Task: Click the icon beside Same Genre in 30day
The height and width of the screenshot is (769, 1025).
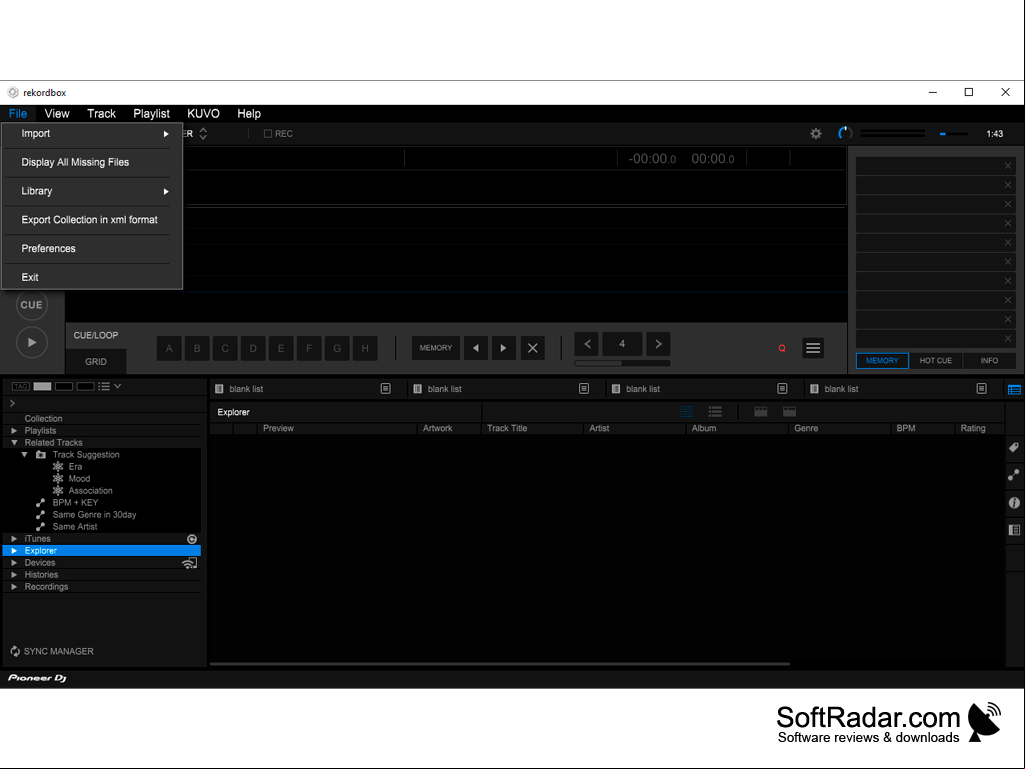Action: click(x=41, y=515)
